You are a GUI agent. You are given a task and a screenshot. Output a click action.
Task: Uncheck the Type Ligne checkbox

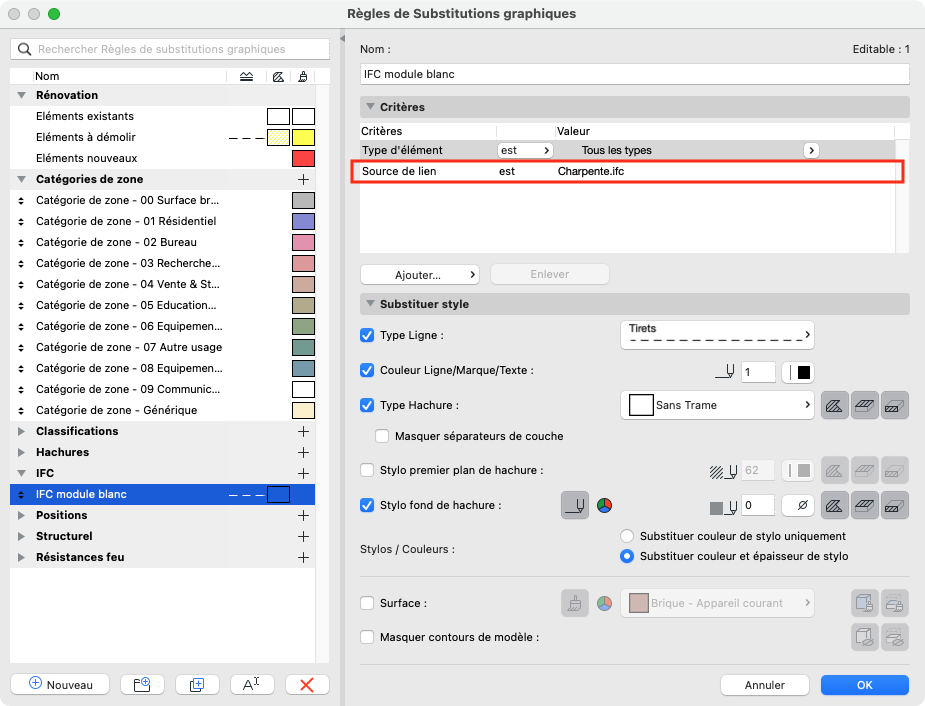(367, 335)
